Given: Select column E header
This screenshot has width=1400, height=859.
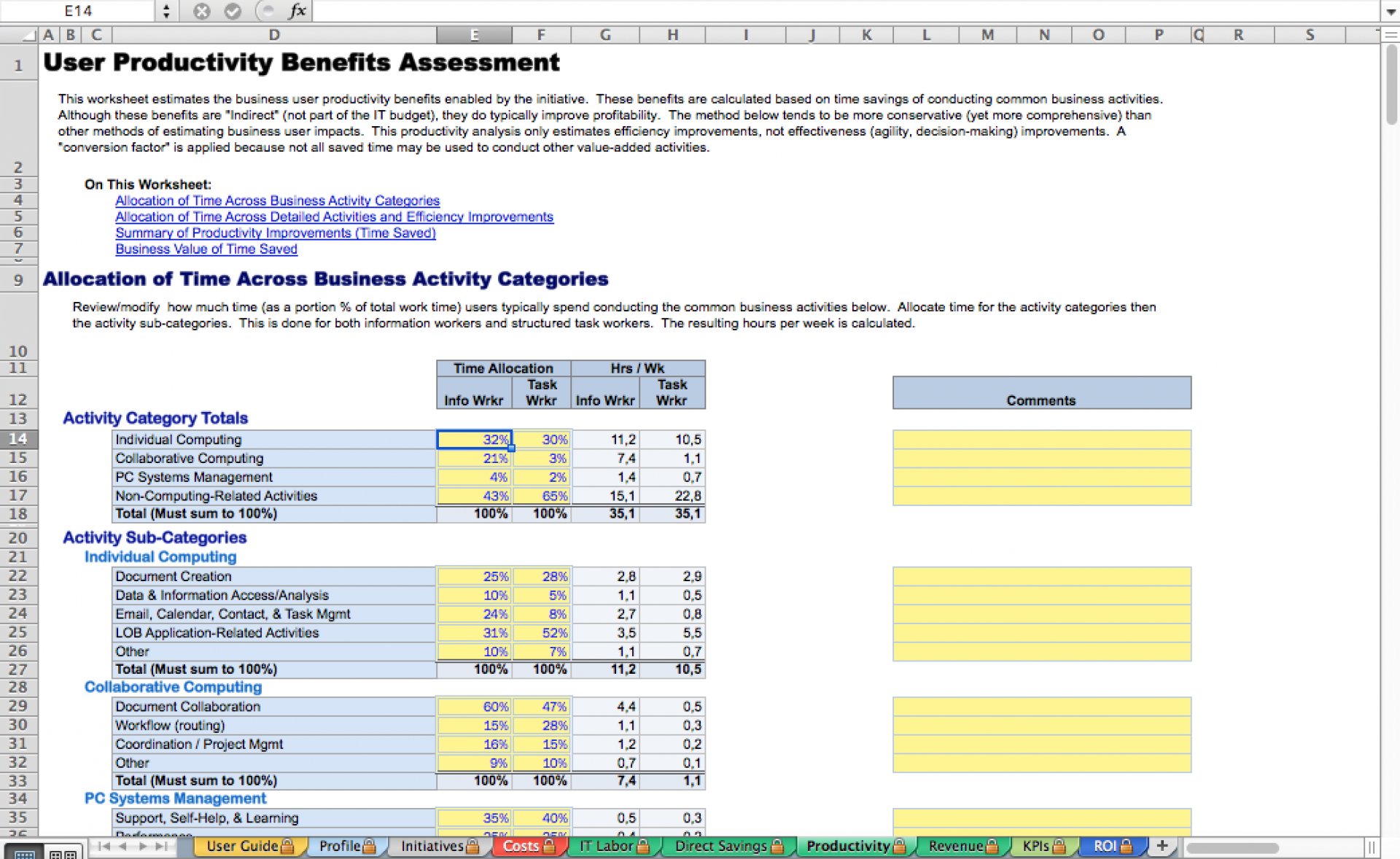Looking at the screenshot, I should pos(474,34).
